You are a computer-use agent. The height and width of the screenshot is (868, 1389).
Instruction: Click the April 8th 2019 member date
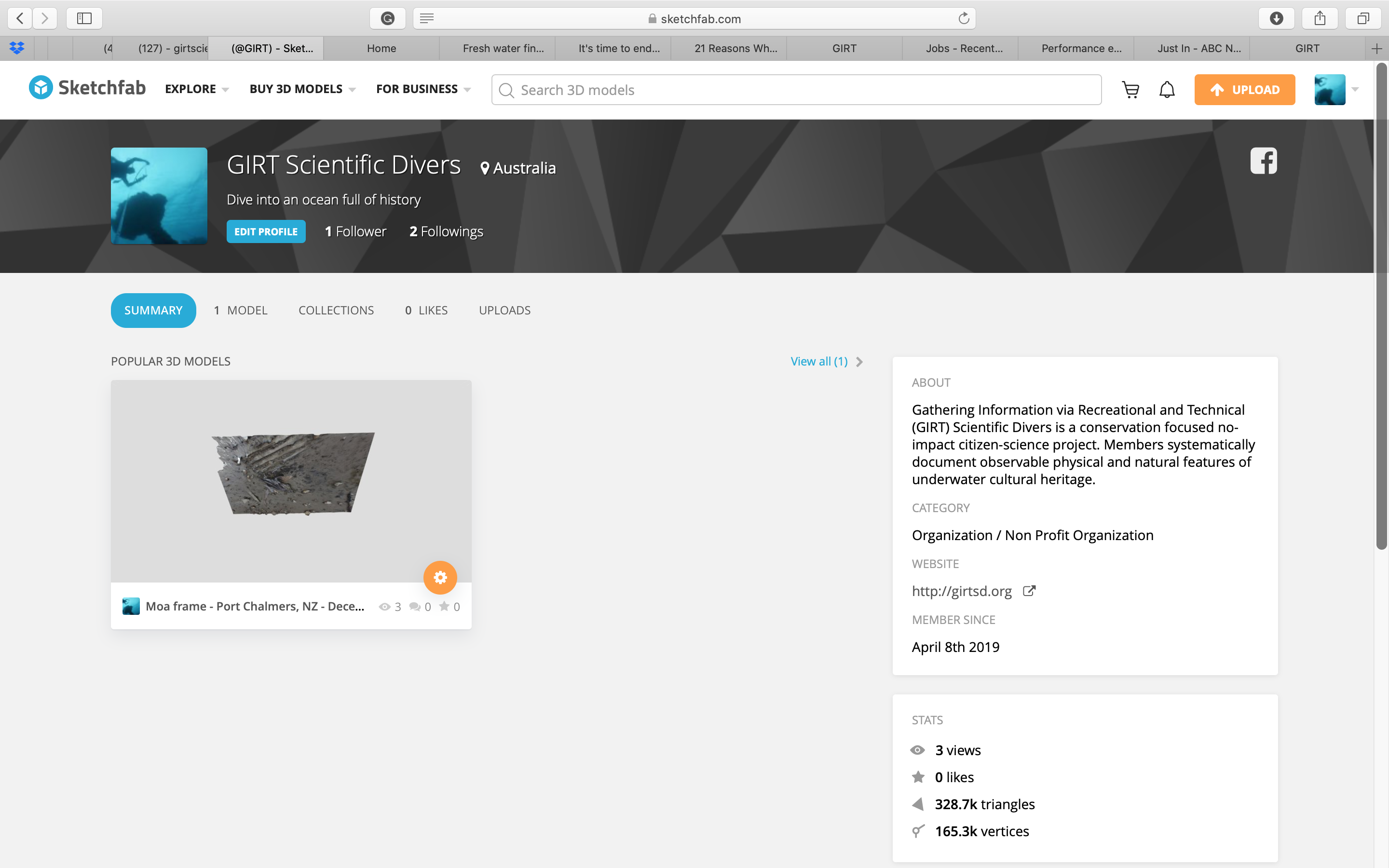[x=955, y=647]
